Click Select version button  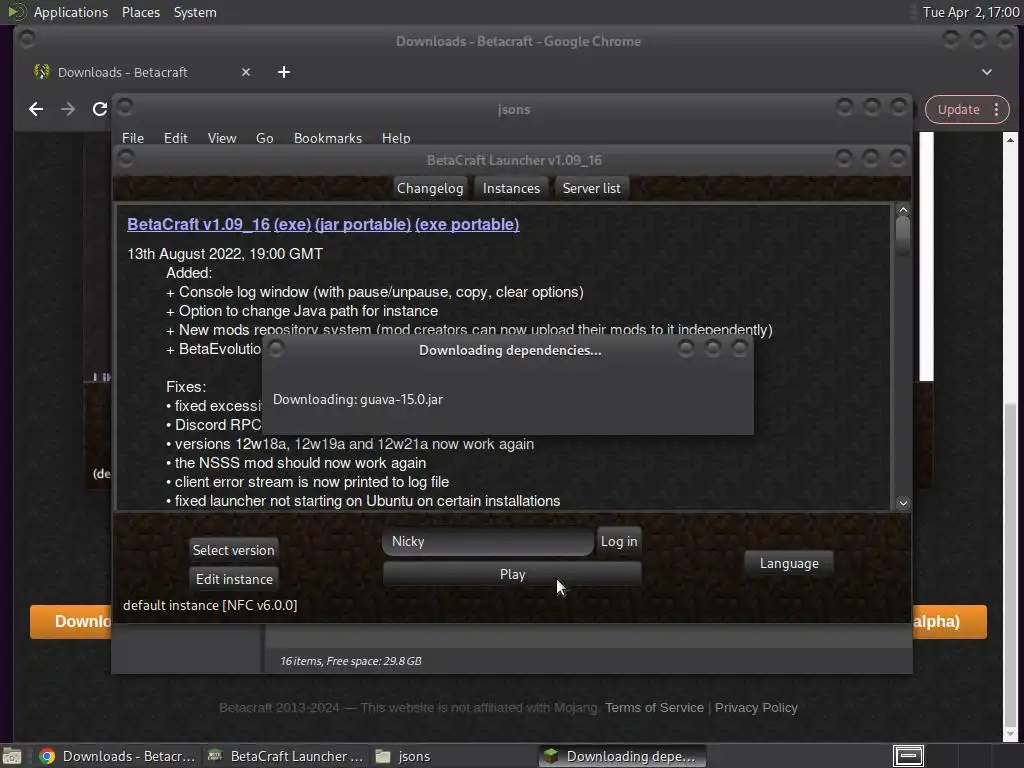coord(233,550)
